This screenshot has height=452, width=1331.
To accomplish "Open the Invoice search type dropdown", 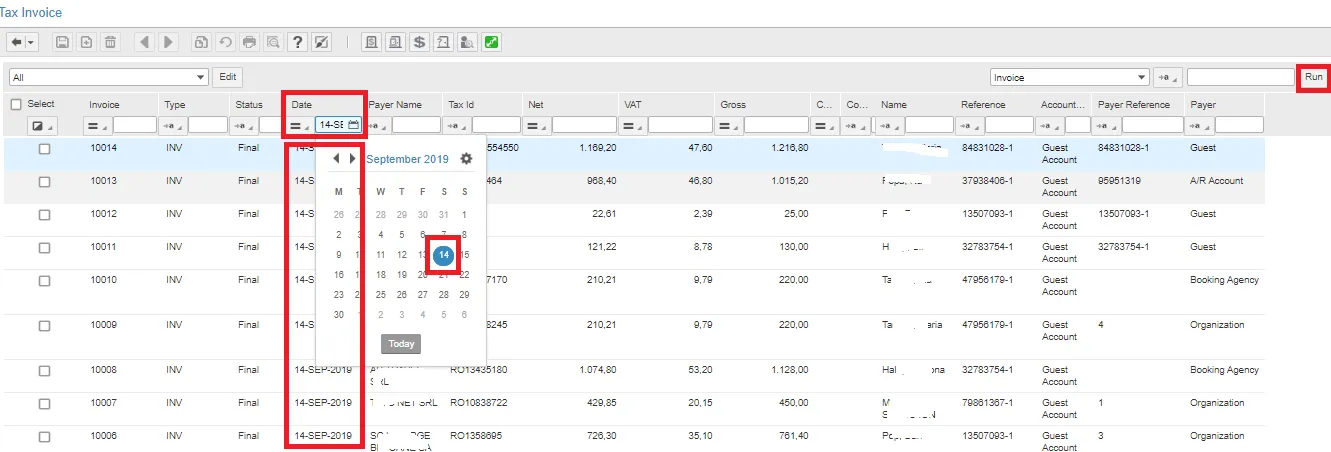I will (x=1069, y=77).
